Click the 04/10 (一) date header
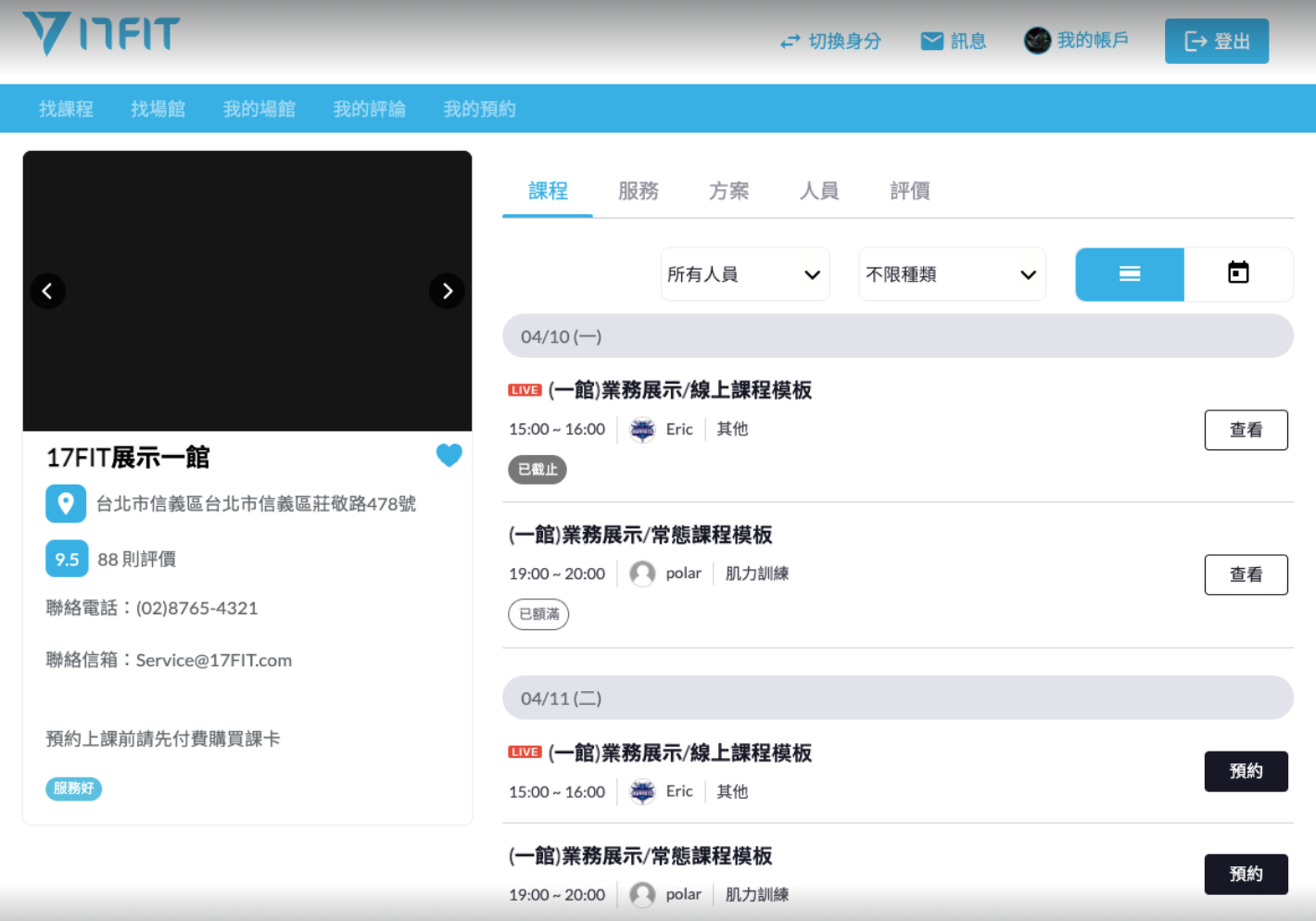The height and width of the screenshot is (921, 1316). pos(898,336)
